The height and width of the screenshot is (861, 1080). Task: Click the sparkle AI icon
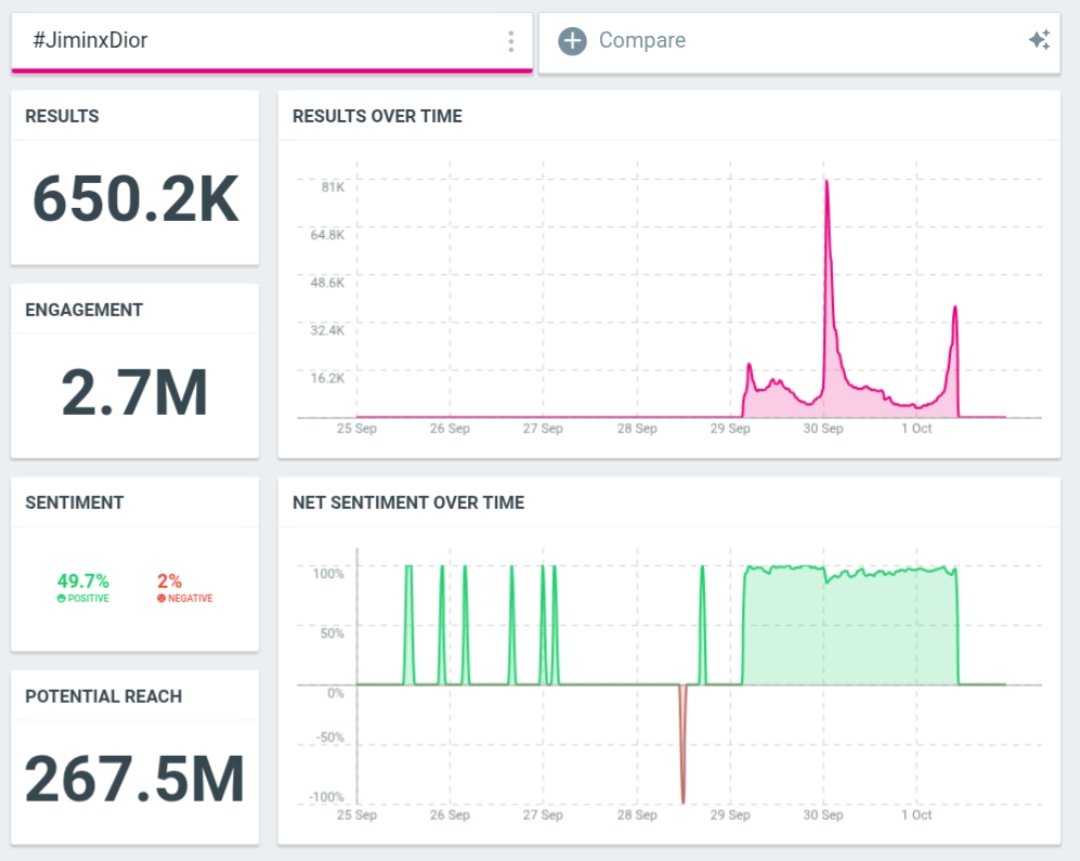(x=1039, y=40)
